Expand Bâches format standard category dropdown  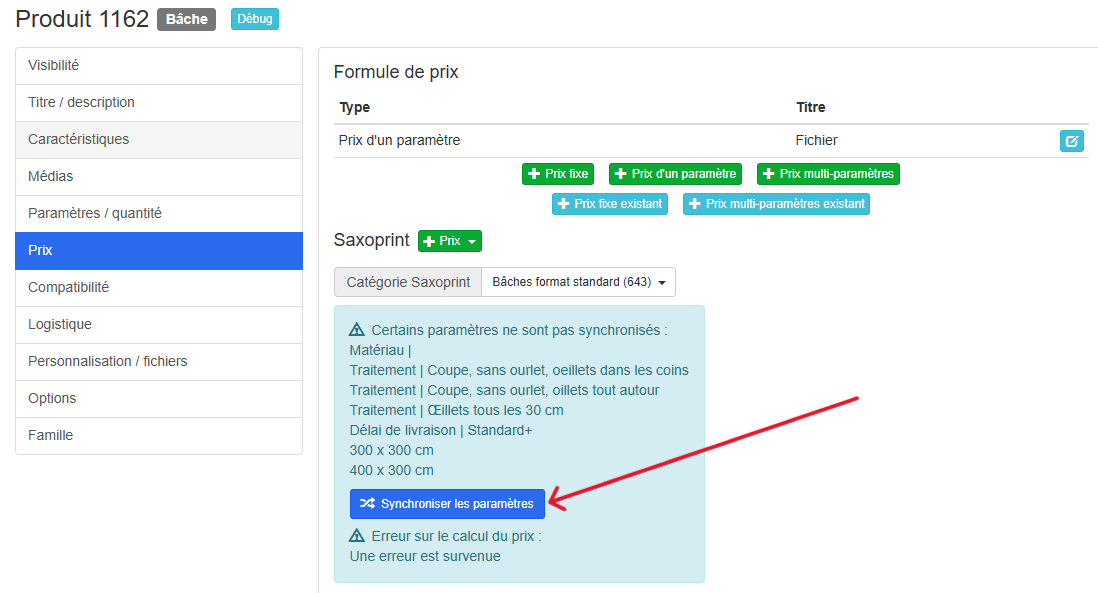coord(578,282)
